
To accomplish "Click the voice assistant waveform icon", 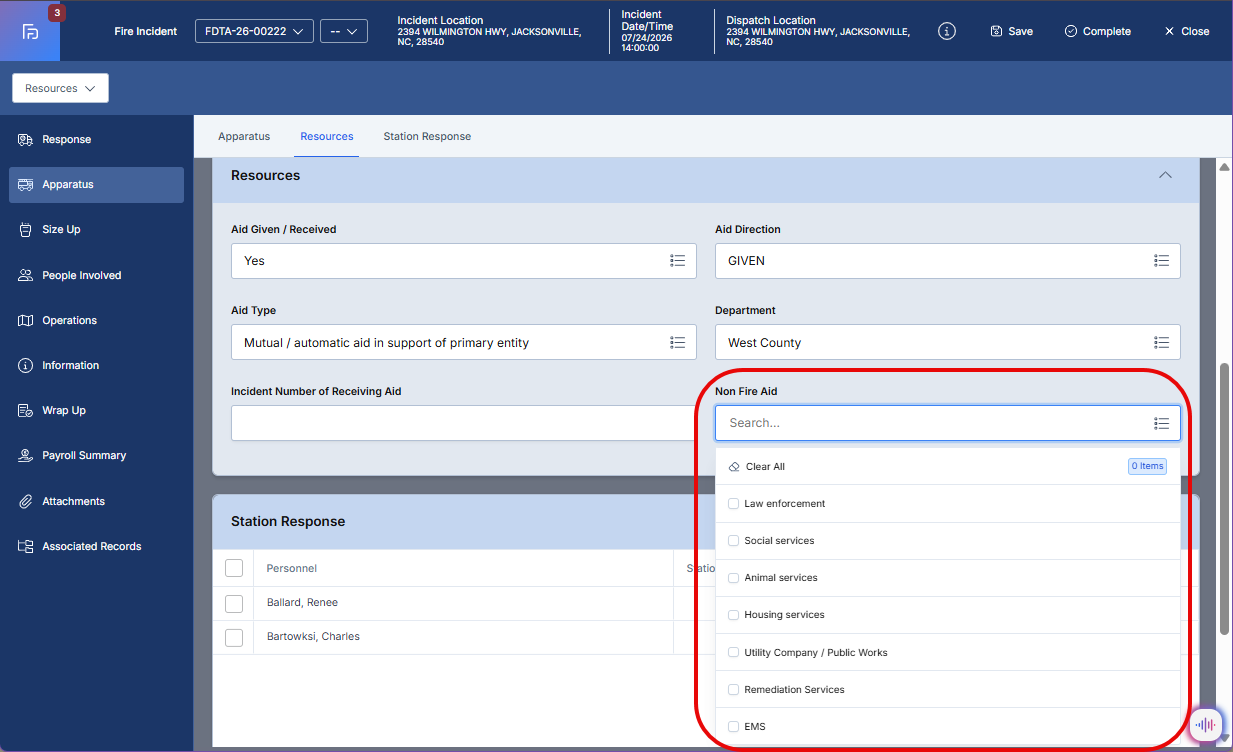I will click(1207, 724).
